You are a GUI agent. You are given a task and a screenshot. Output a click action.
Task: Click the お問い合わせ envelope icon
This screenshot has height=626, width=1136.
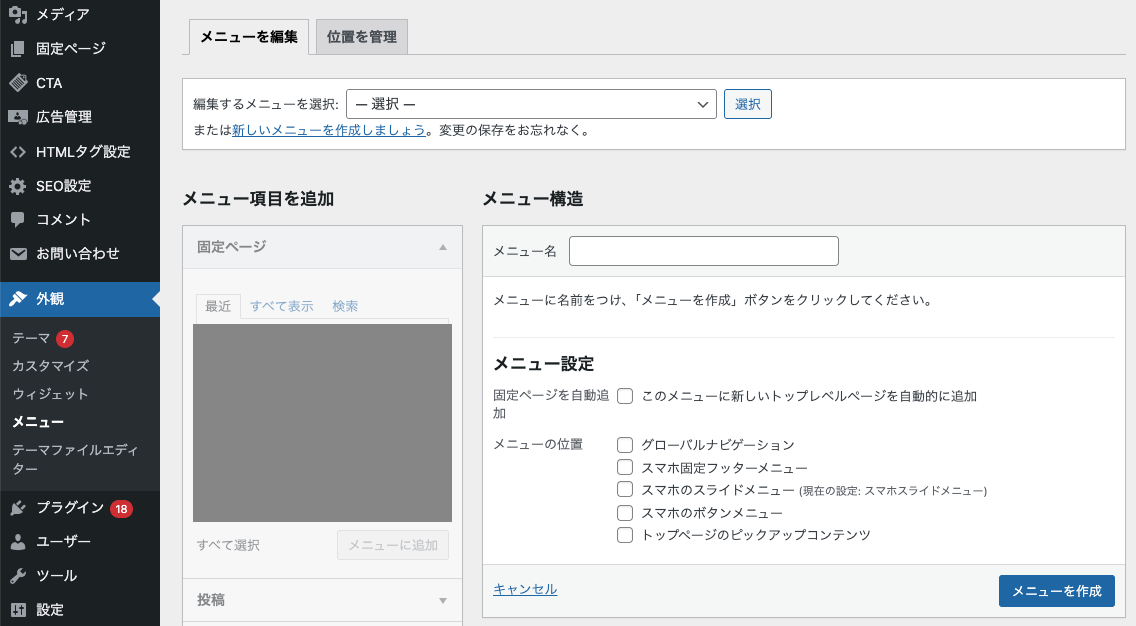click(18, 254)
